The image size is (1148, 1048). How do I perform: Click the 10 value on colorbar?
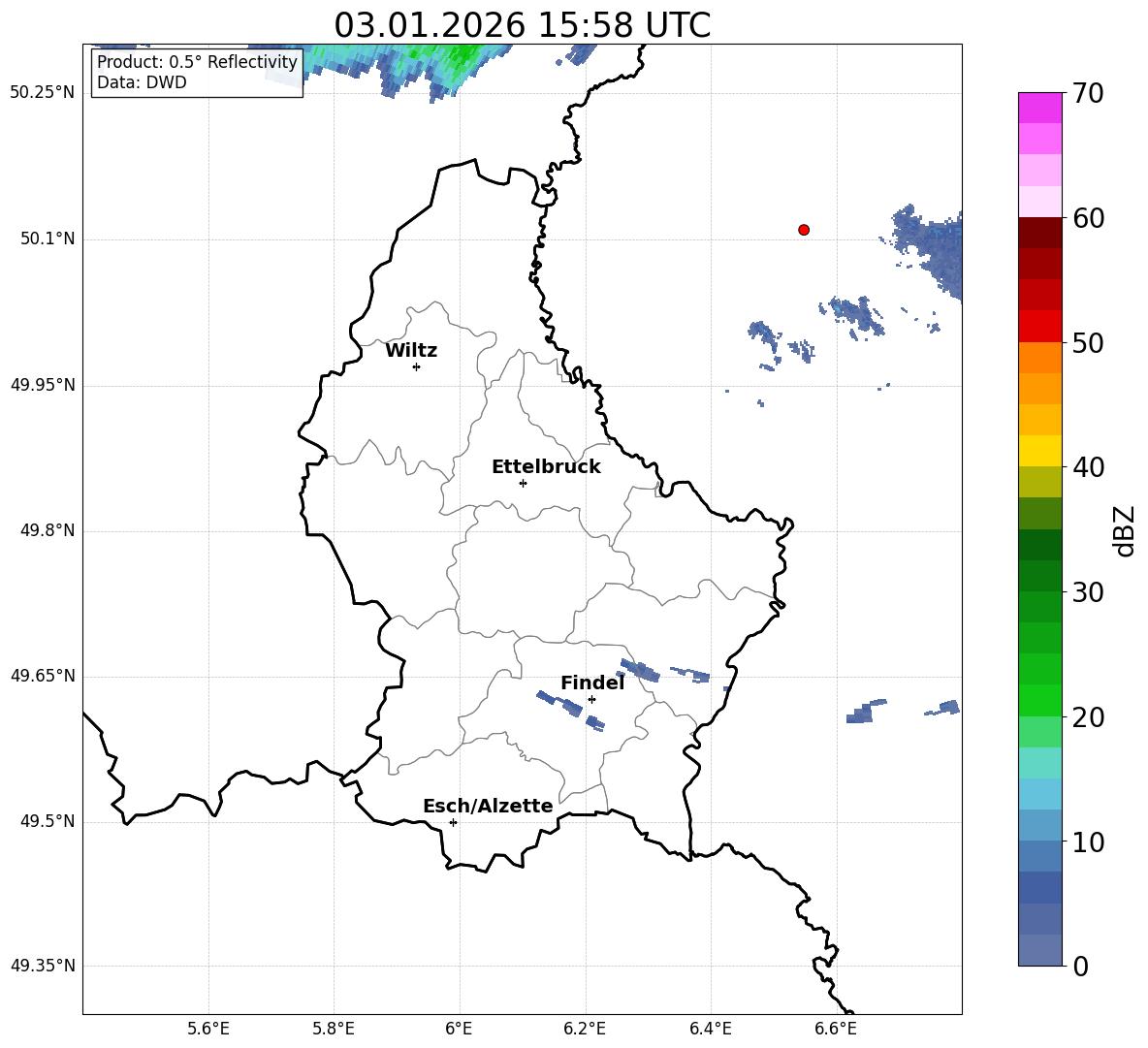click(x=1087, y=842)
